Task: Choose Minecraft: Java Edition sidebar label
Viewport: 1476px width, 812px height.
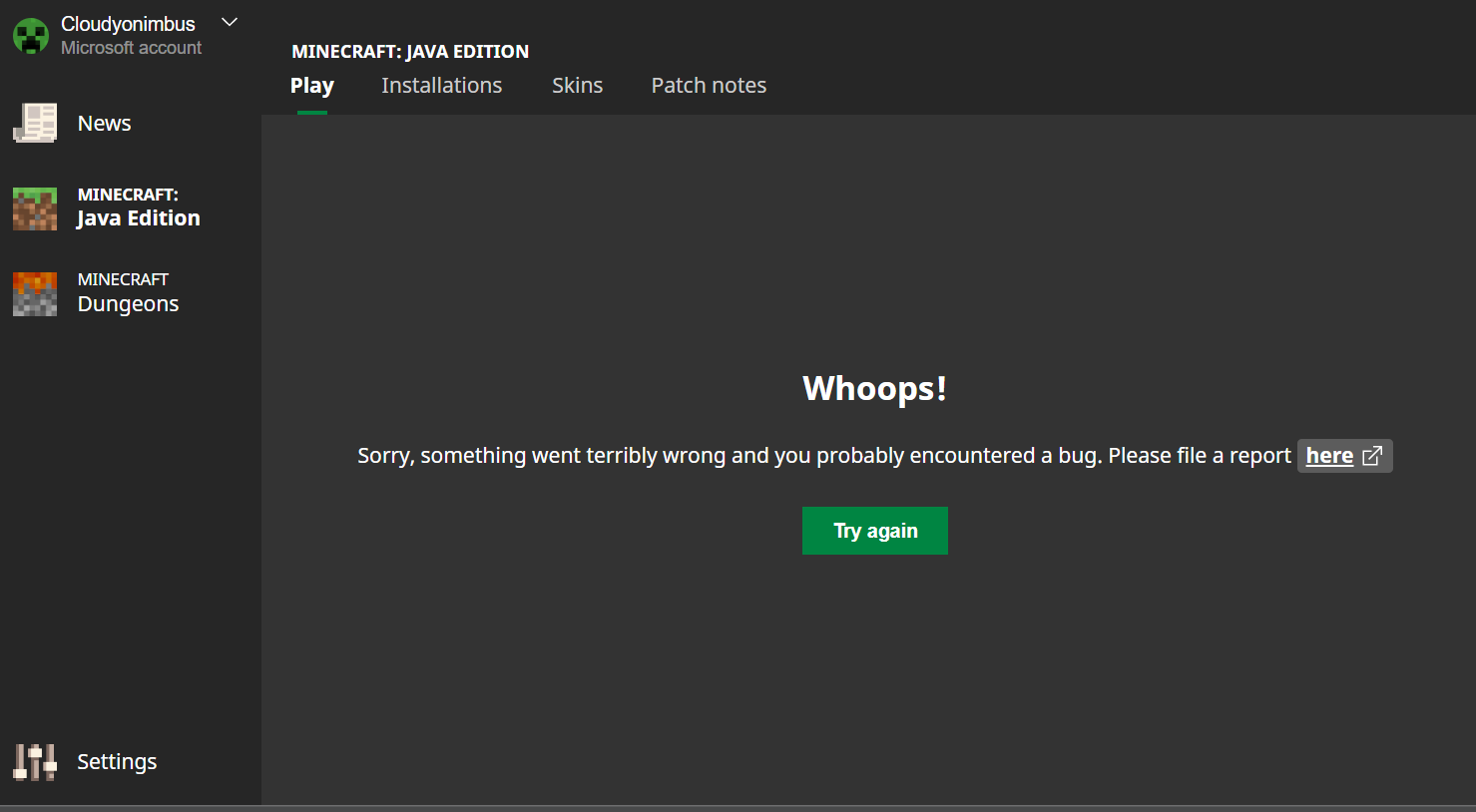Action: [138, 207]
